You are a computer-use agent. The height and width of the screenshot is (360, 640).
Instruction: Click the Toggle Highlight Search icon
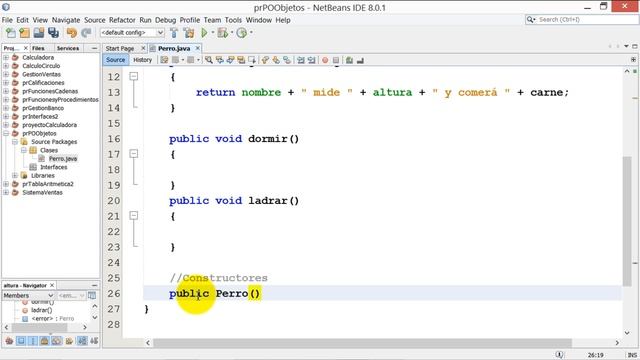241,60
